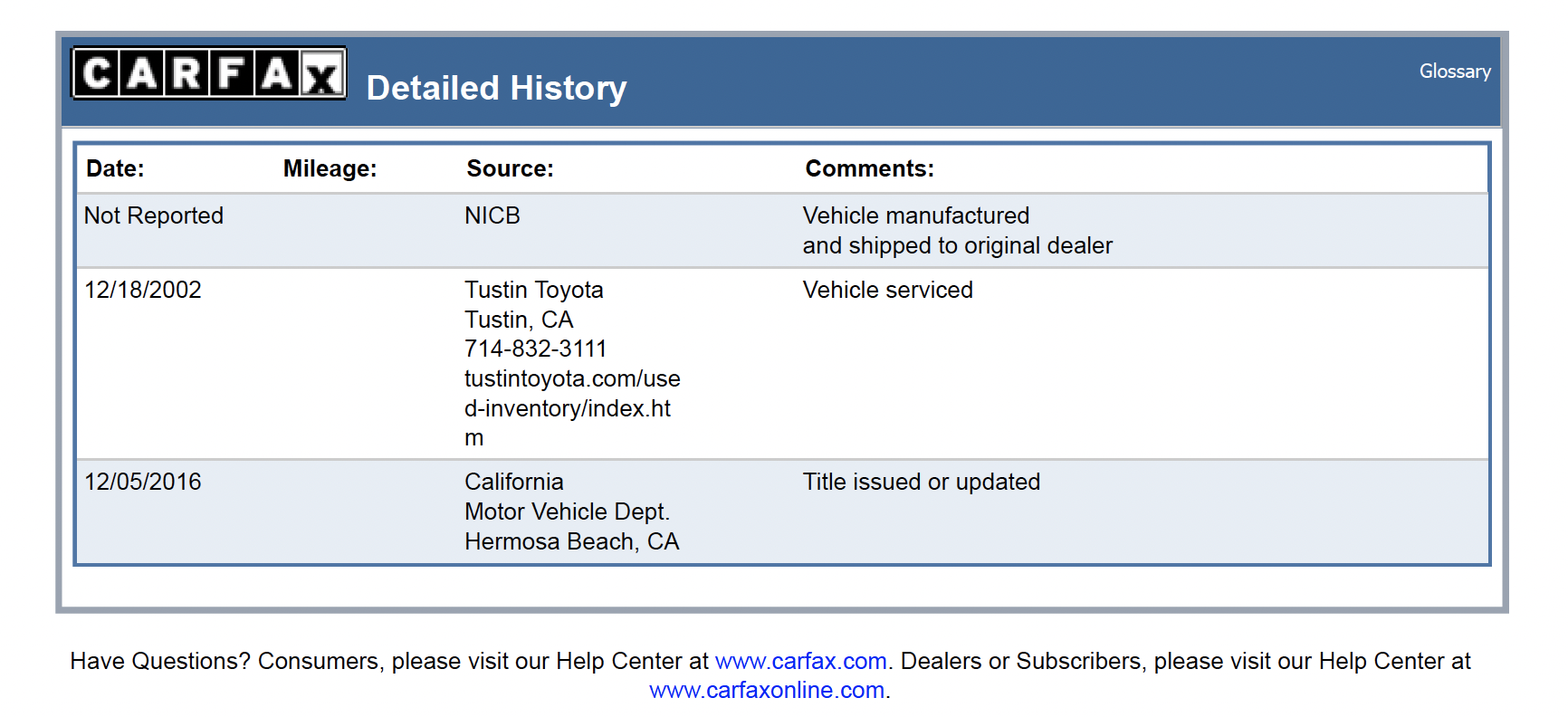Click the 714-832-3111 phone number
1568x717 pixels.
click(536, 349)
